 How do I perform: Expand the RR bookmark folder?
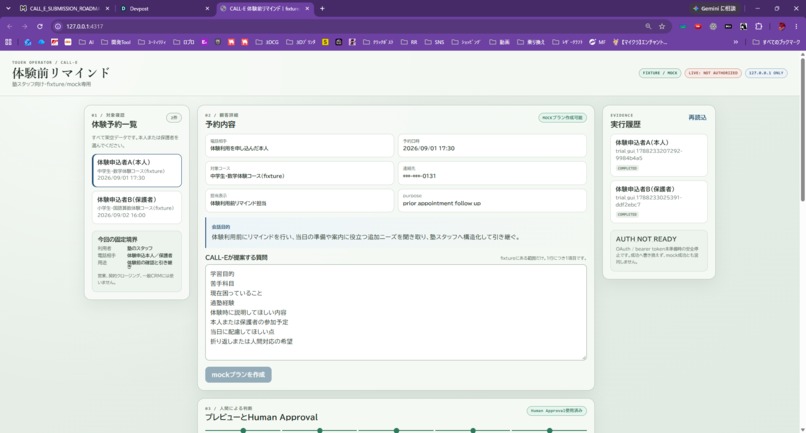pyautogui.click(x=409, y=42)
